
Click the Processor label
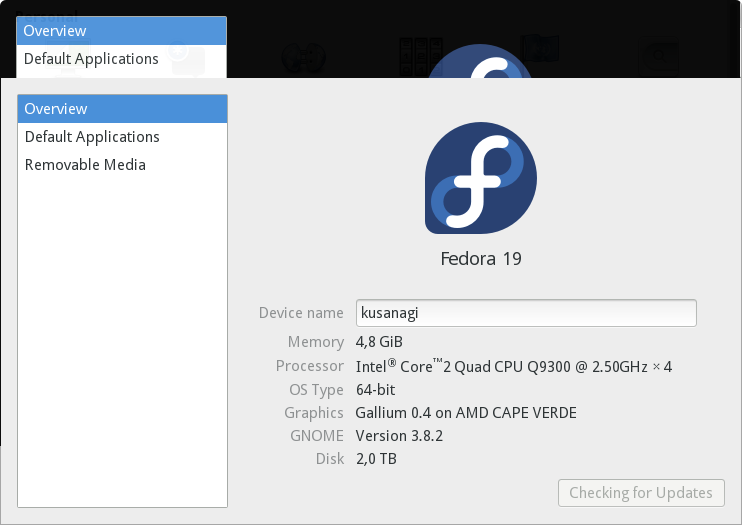(309, 366)
